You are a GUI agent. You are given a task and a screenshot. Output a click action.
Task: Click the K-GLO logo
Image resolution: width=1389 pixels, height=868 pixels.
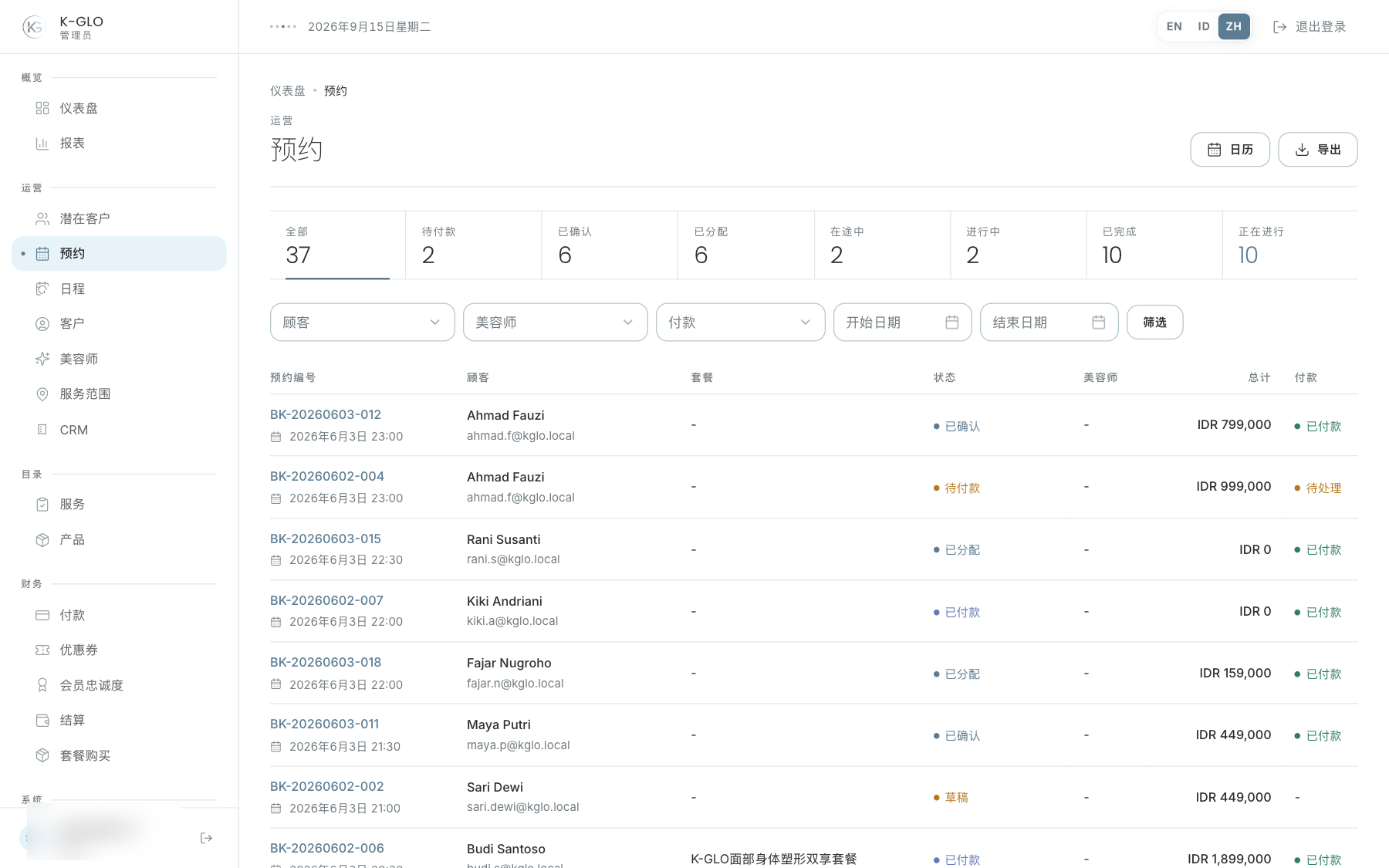tap(34, 27)
